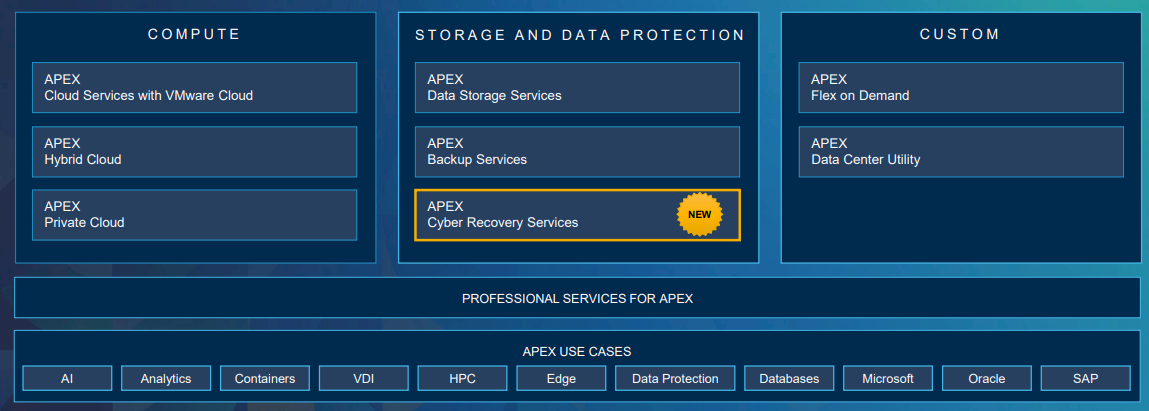Click the APEX USE CASES heading
Screen dimensions: 1149x411
[577, 352]
